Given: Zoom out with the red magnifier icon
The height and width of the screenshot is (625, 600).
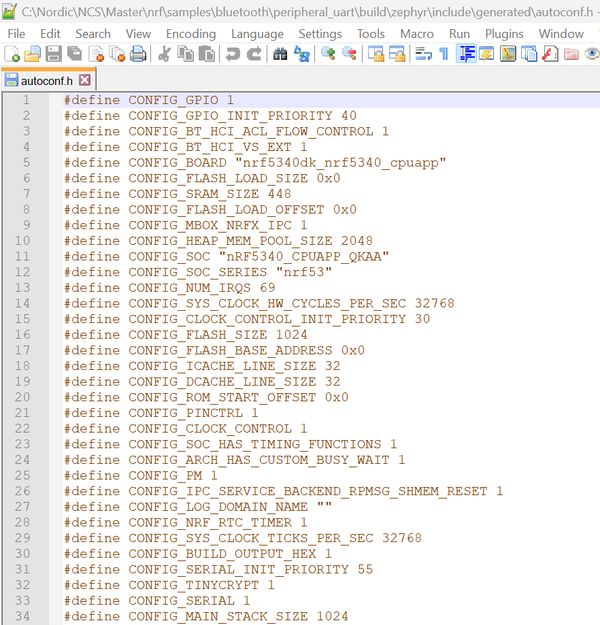Looking at the screenshot, I should [x=349, y=54].
